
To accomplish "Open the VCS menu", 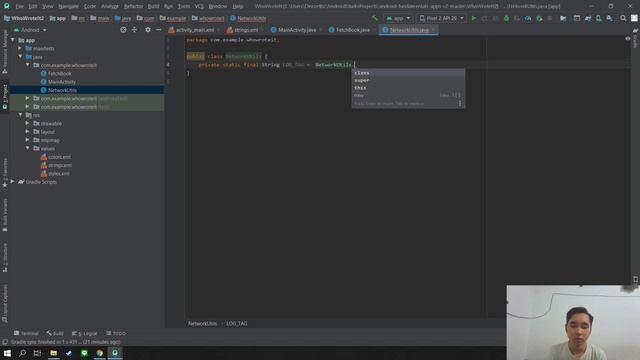I will point(199,7).
